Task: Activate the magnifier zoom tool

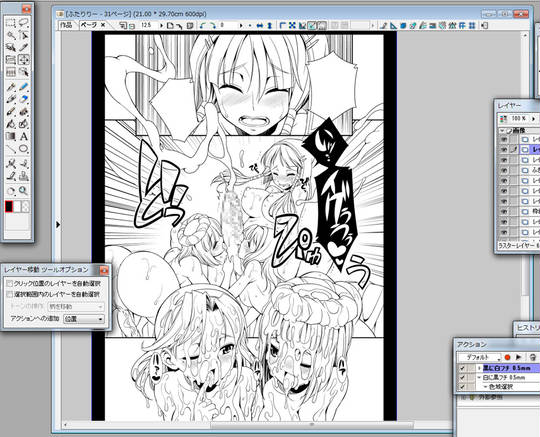Action: 23,190
